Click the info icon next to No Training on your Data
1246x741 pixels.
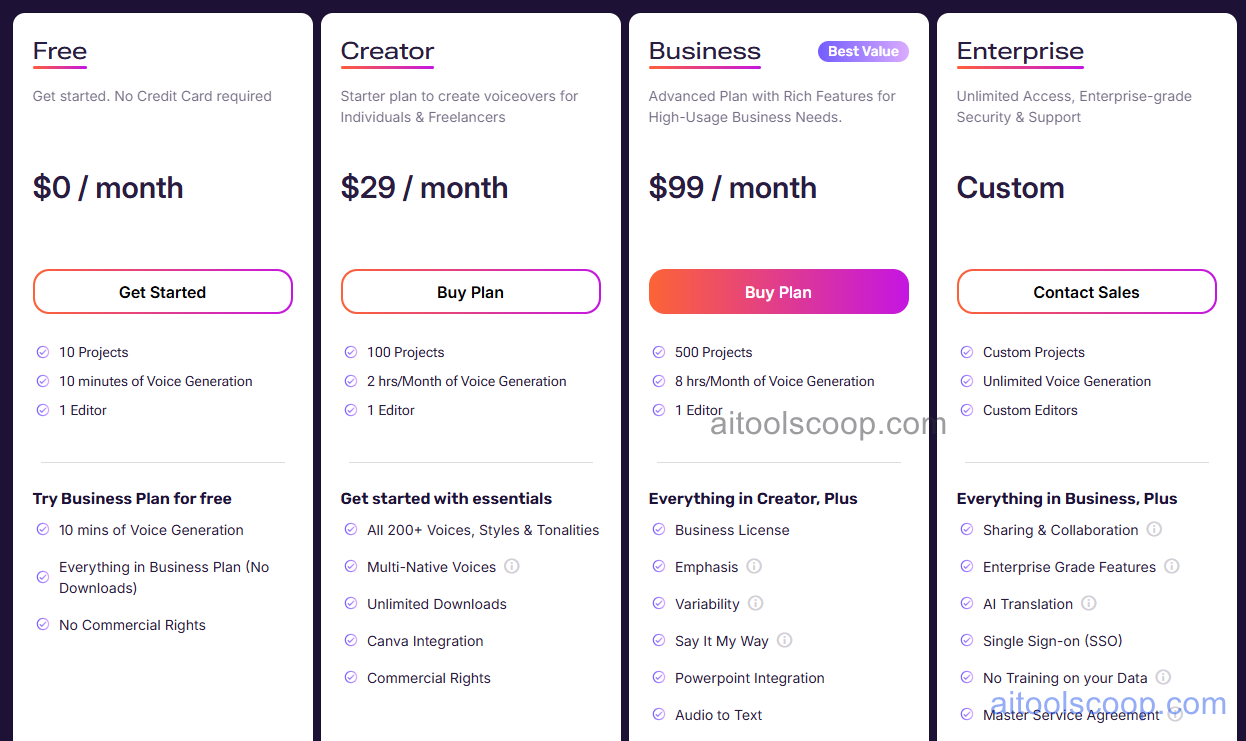click(1163, 678)
